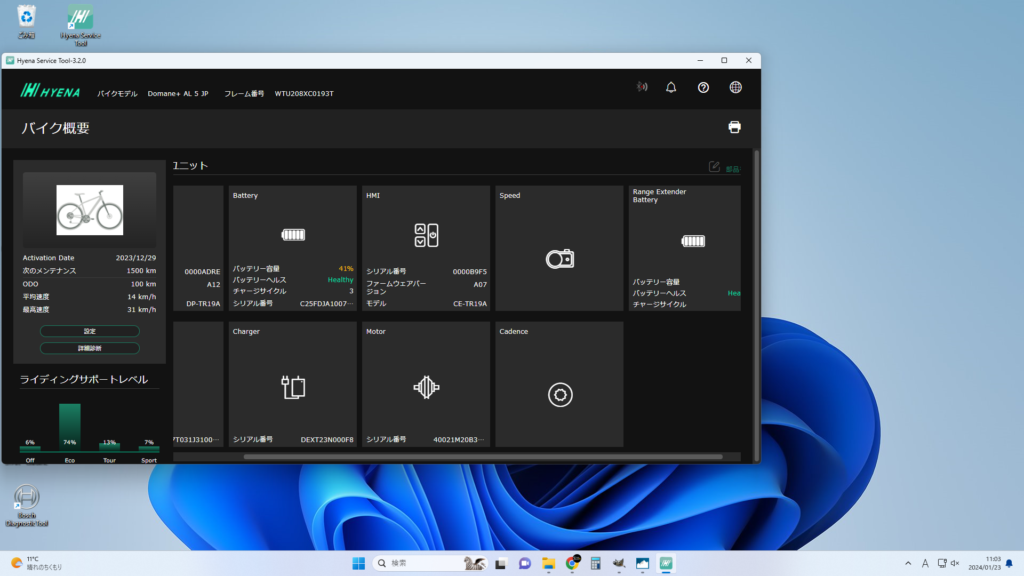Click the wireless connection status icon
The height and width of the screenshot is (576, 1024).
click(642, 88)
